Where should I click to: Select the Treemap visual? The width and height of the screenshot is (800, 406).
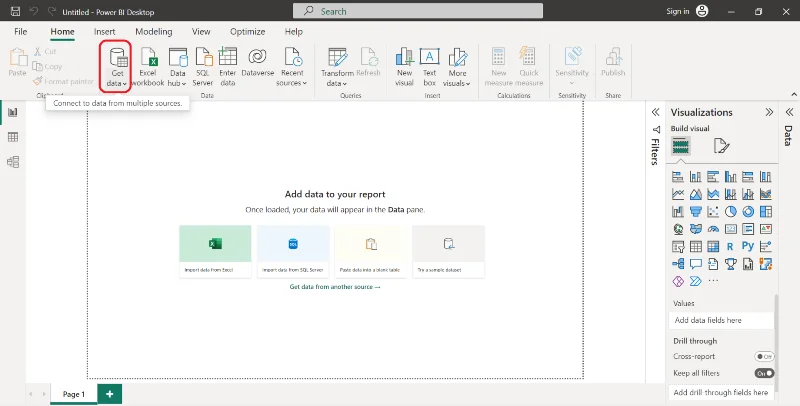tap(766, 212)
